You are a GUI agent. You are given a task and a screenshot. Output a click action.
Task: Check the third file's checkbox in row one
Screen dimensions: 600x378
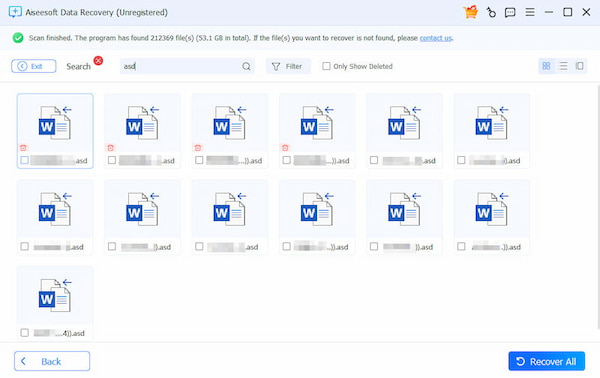[199, 160]
